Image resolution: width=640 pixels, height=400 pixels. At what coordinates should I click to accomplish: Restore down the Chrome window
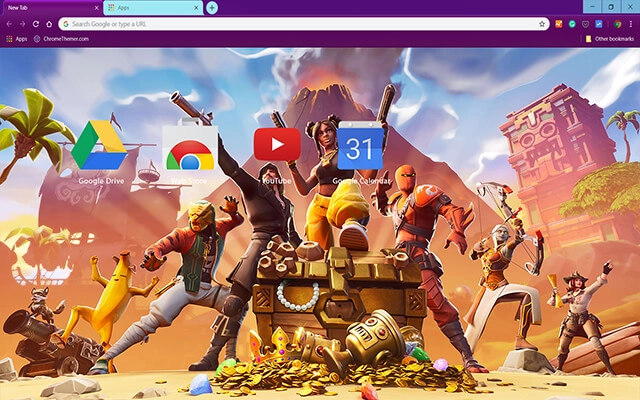point(611,7)
